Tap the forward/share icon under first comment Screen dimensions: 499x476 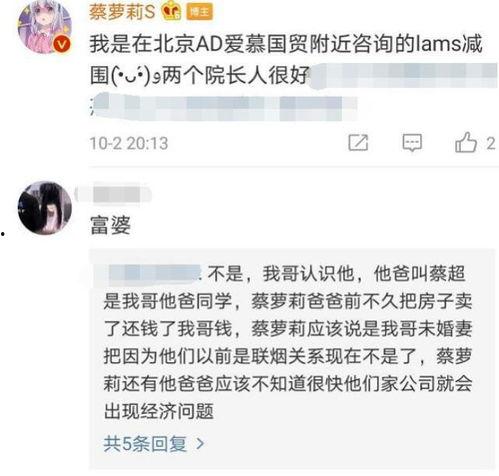coord(358,143)
